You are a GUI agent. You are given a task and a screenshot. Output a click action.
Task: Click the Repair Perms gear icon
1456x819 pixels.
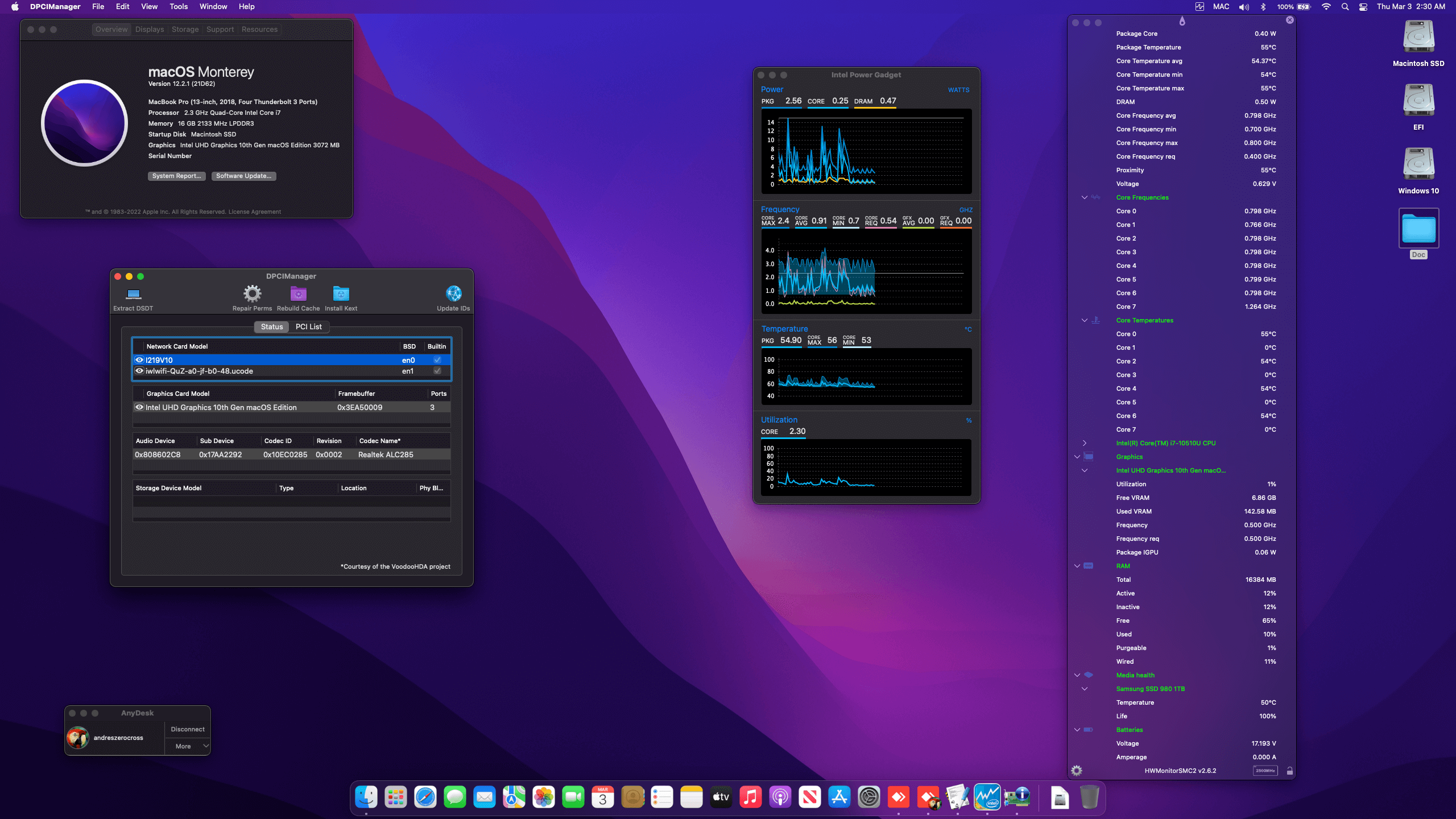tap(252, 294)
